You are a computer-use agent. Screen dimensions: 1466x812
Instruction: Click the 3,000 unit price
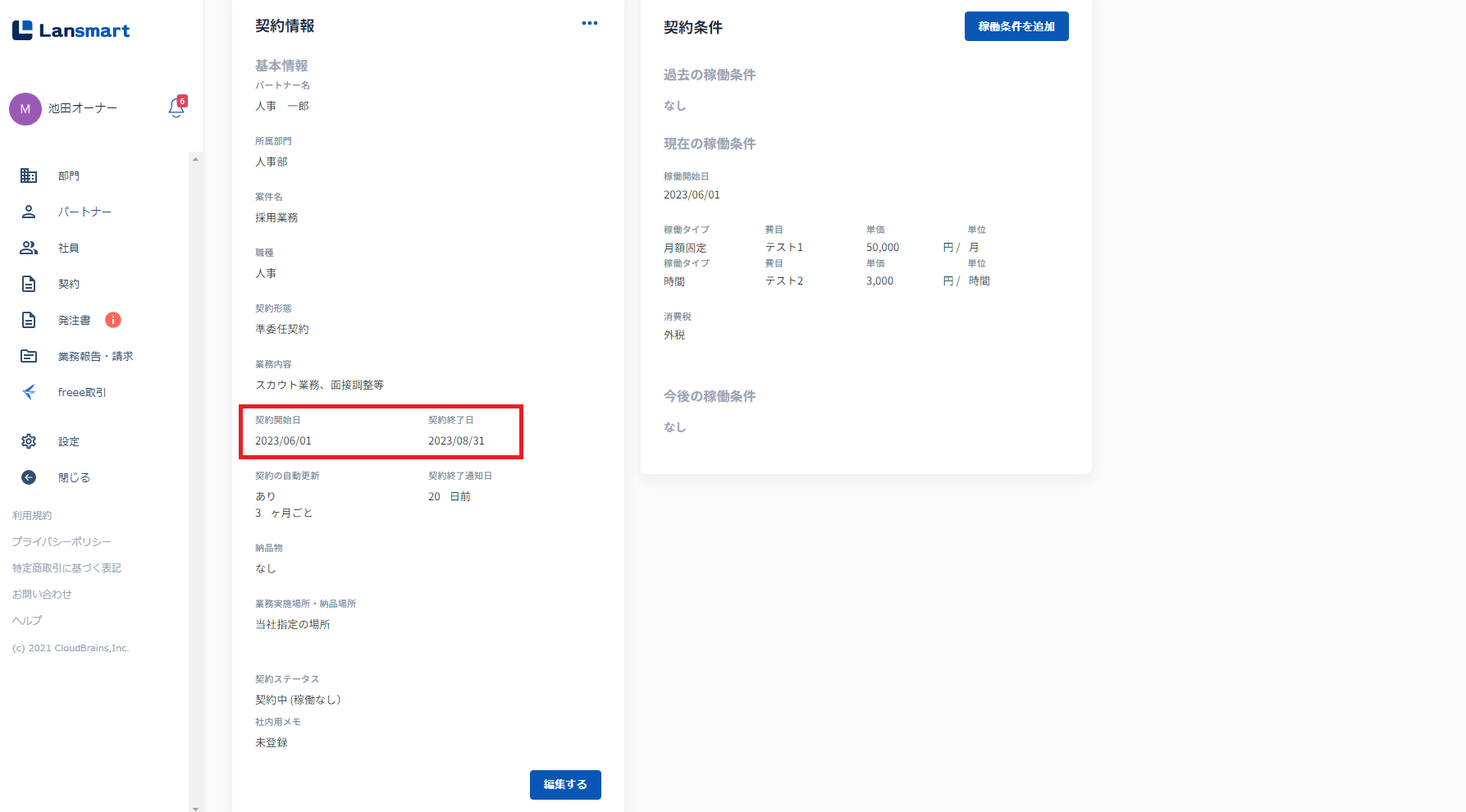coord(880,281)
